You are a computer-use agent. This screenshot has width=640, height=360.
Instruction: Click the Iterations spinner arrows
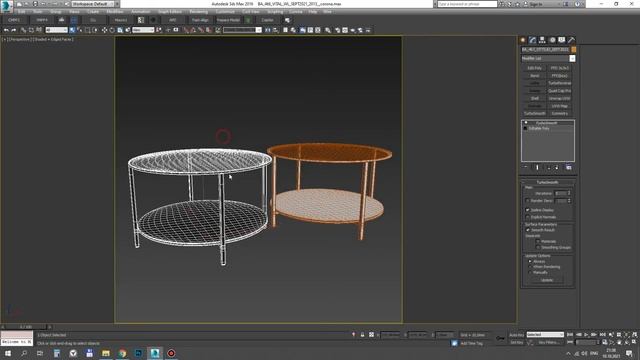[569, 193]
